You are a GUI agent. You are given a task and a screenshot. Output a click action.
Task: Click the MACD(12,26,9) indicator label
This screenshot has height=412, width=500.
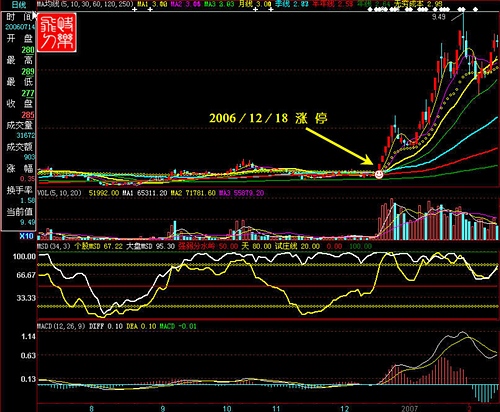point(61,326)
